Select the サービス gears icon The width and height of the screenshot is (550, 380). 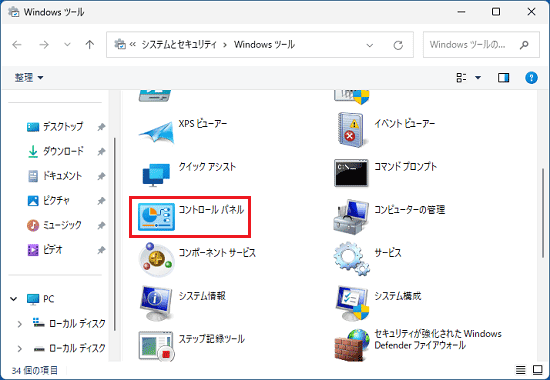click(x=351, y=259)
